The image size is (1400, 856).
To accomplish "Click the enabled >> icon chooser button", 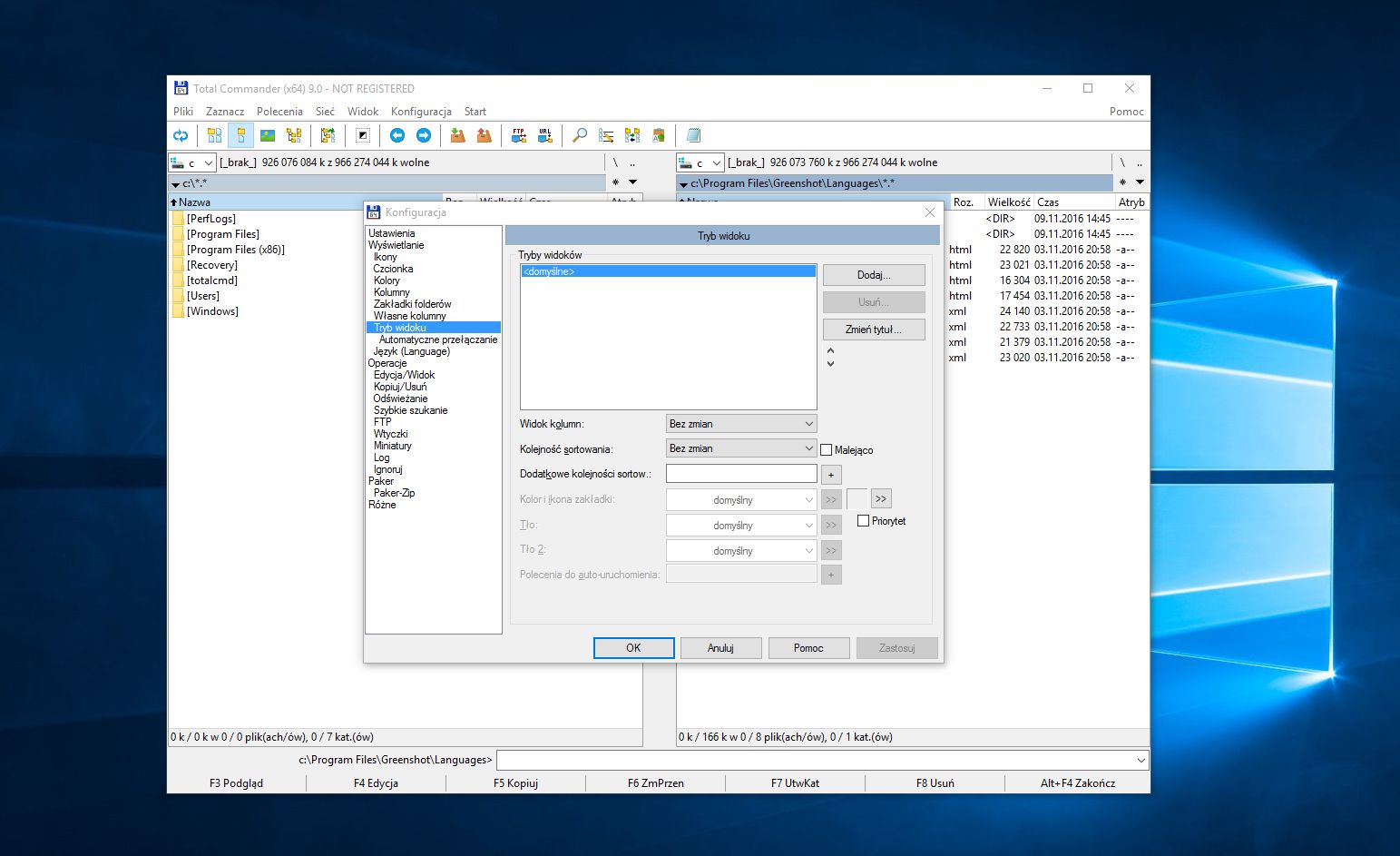I will click(881, 498).
